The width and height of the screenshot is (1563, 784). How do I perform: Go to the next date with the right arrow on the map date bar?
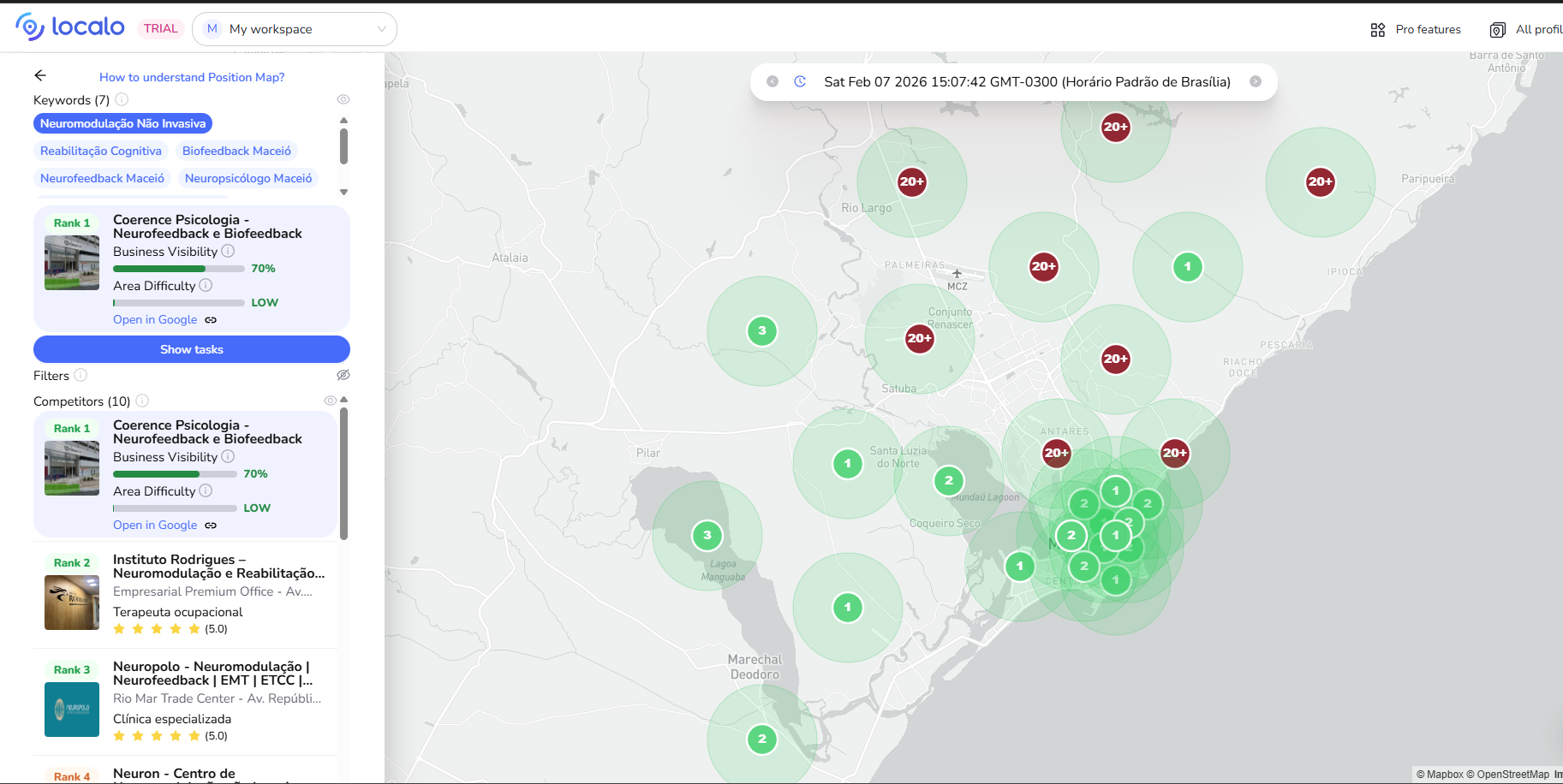click(1256, 81)
